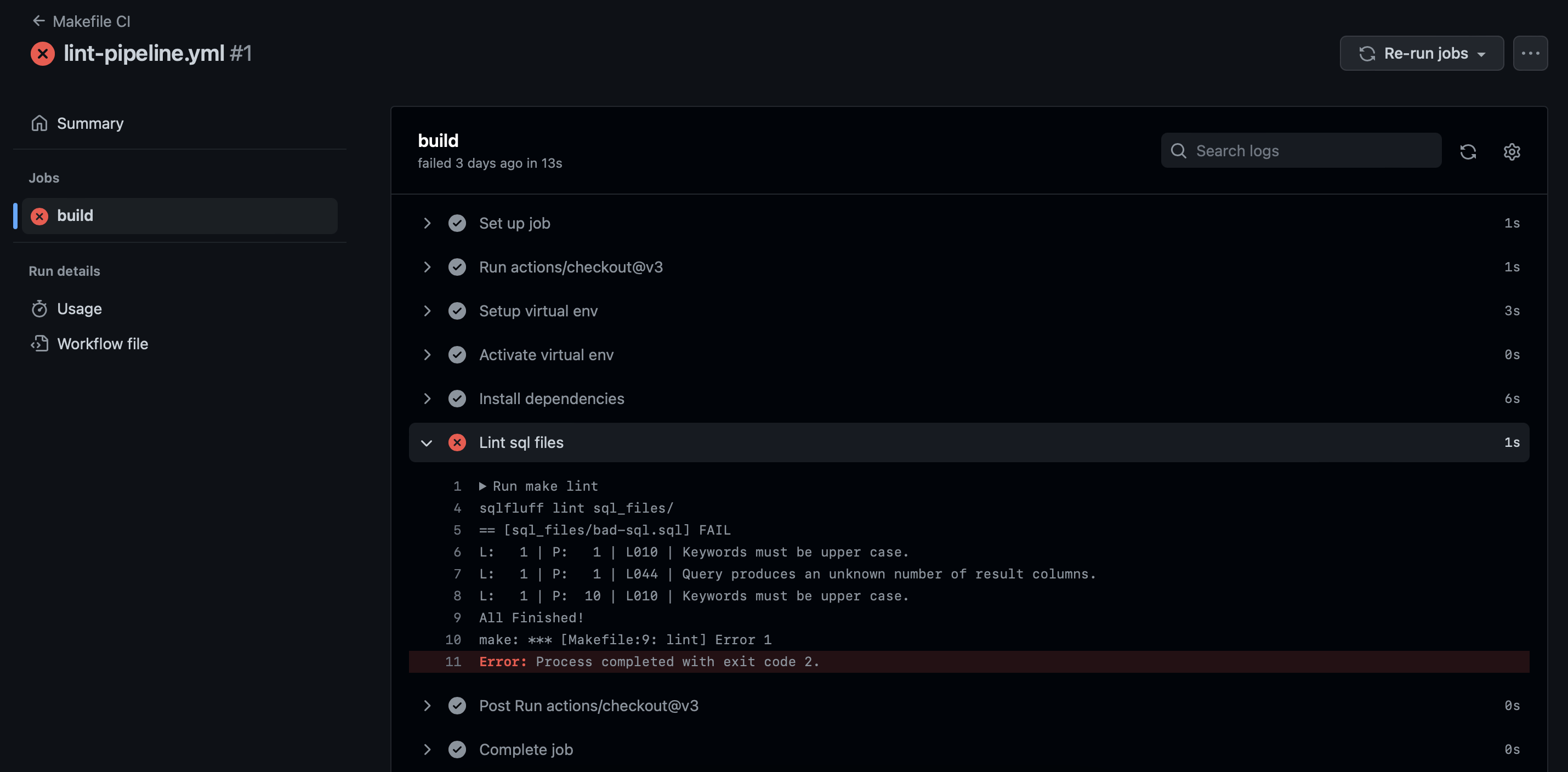The width and height of the screenshot is (1568, 772).
Task: Click the failed icon on sidebar build job
Action: pyautogui.click(x=39, y=216)
